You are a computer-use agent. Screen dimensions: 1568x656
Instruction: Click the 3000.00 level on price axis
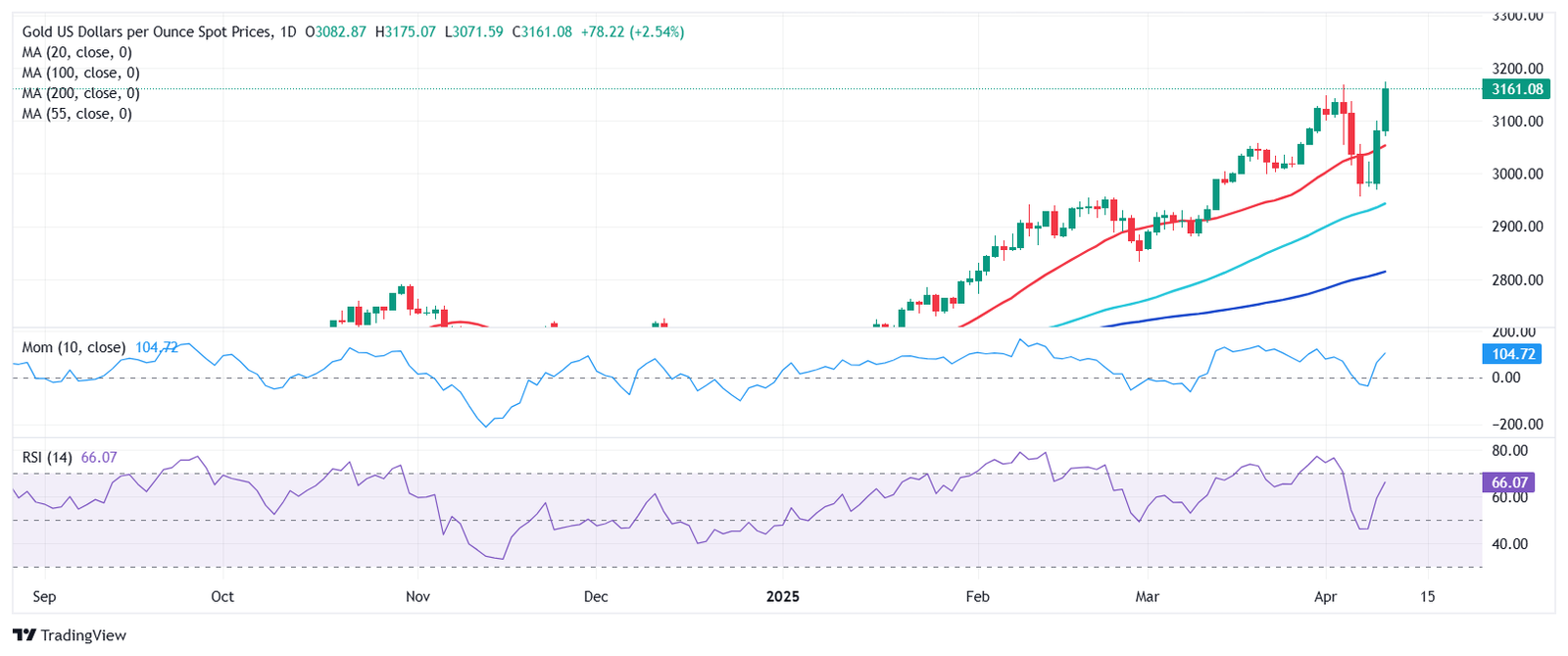click(x=1518, y=174)
